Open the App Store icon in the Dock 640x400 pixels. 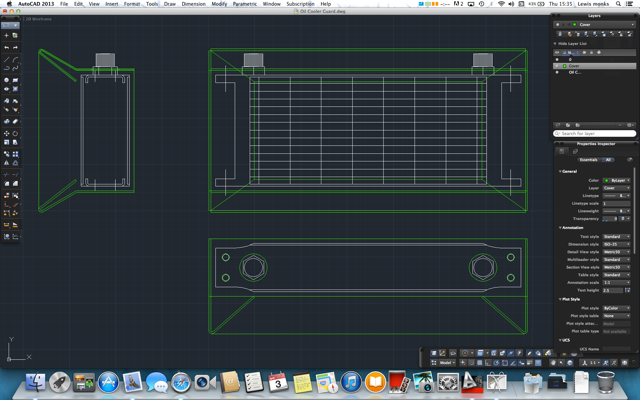(x=108, y=383)
